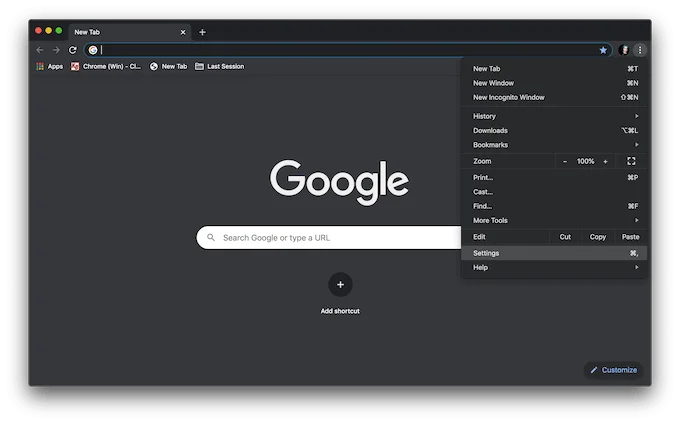Screen dimensions: 680x424
Task: Increase zoom with the plus button
Action: click(x=605, y=161)
